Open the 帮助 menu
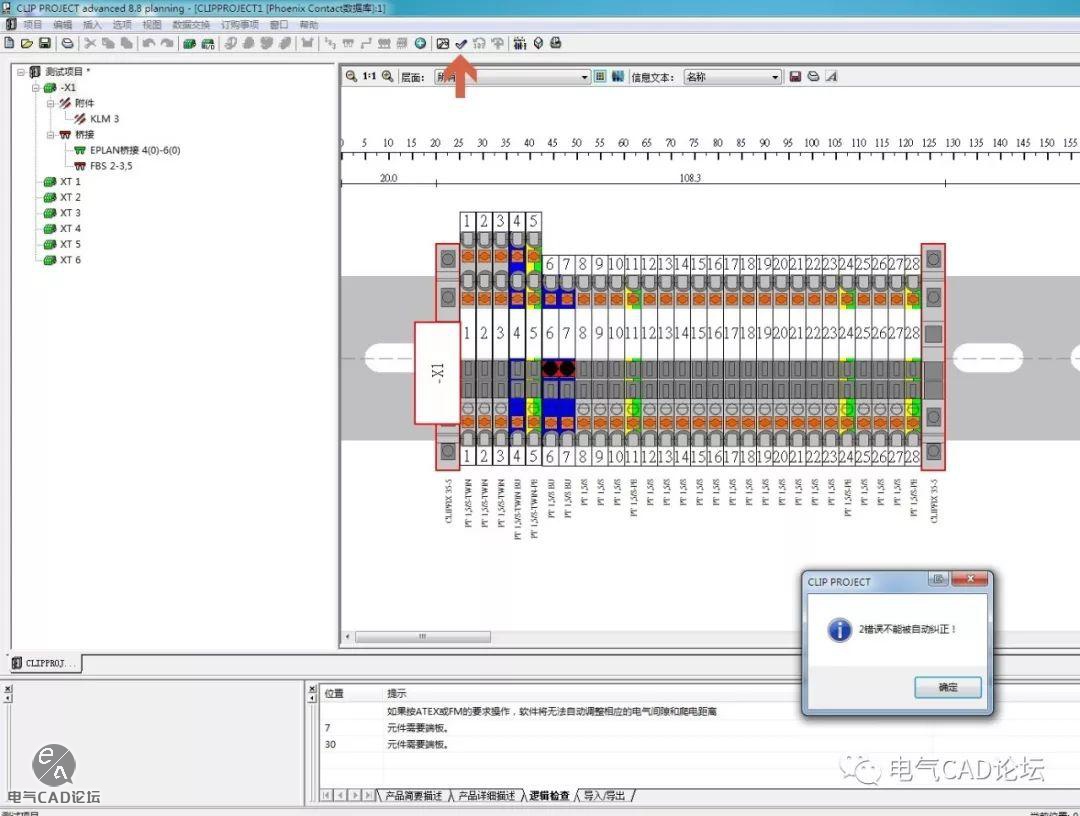The height and width of the screenshot is (816, 1080). pos(309,25)
